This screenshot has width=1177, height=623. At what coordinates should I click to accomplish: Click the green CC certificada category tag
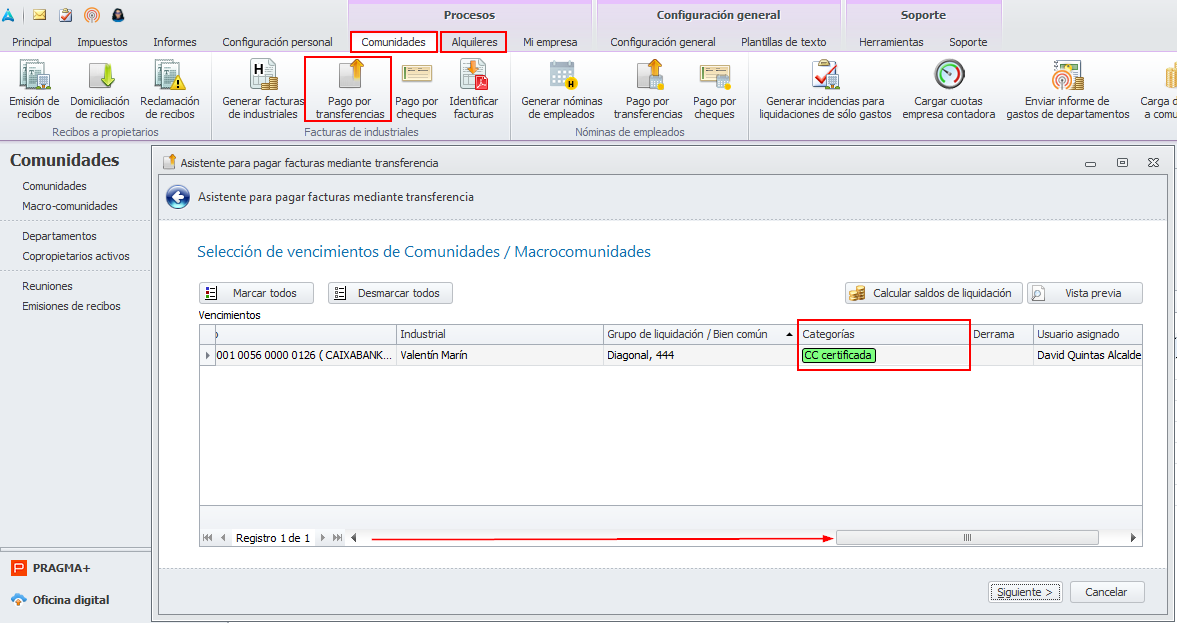point(838,355)
